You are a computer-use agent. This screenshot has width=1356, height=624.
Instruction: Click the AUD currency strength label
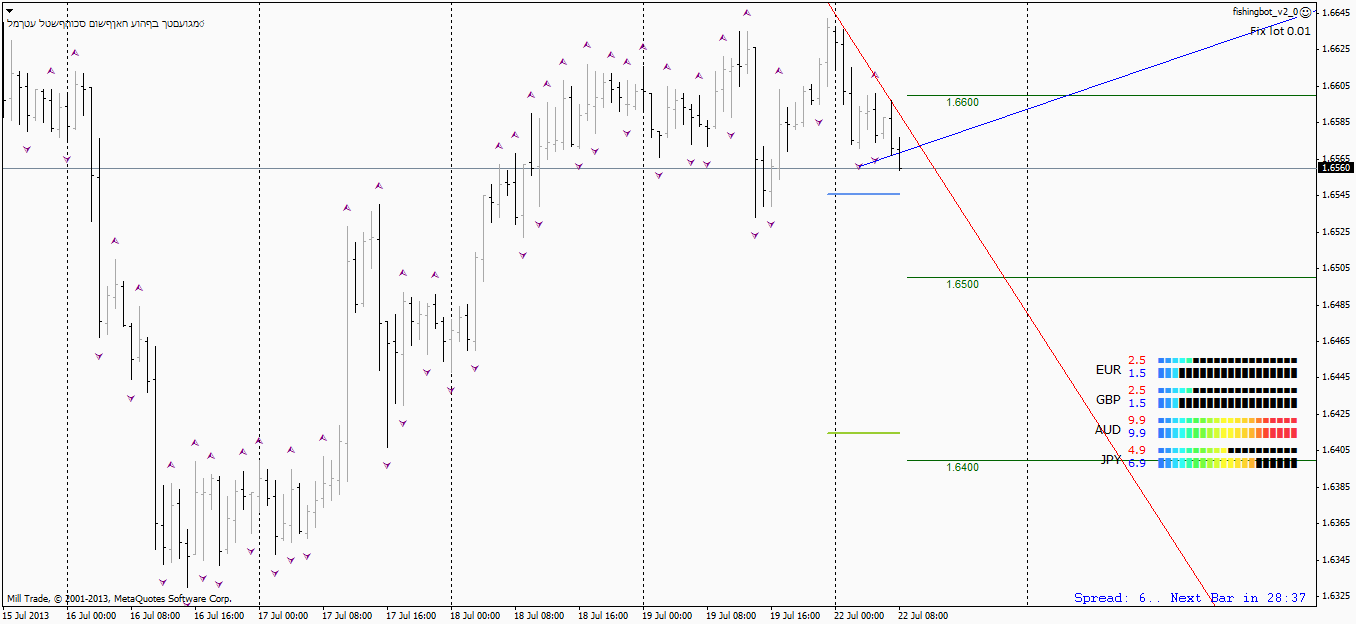pos(1108,430)
